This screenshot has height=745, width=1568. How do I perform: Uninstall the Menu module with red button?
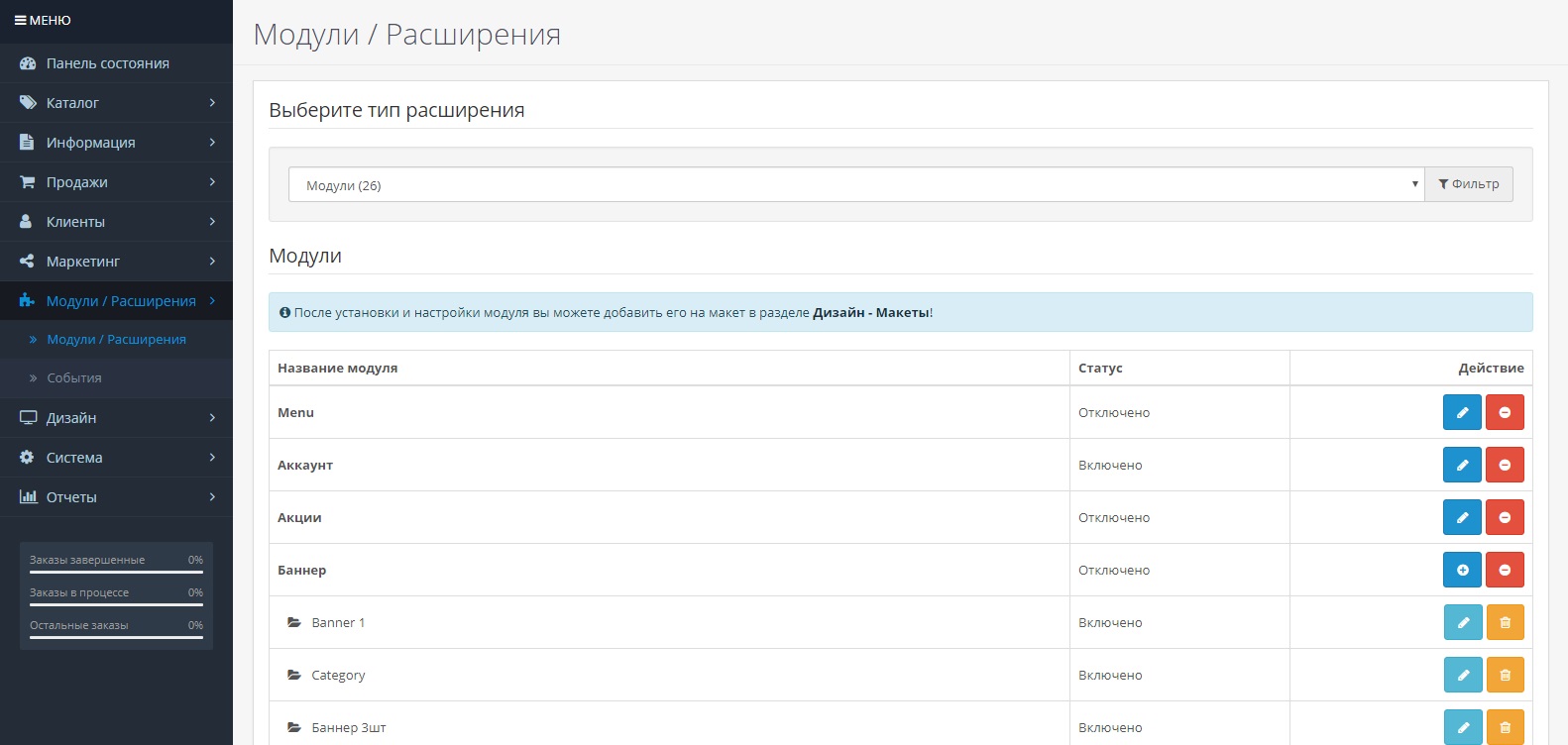1504,412
